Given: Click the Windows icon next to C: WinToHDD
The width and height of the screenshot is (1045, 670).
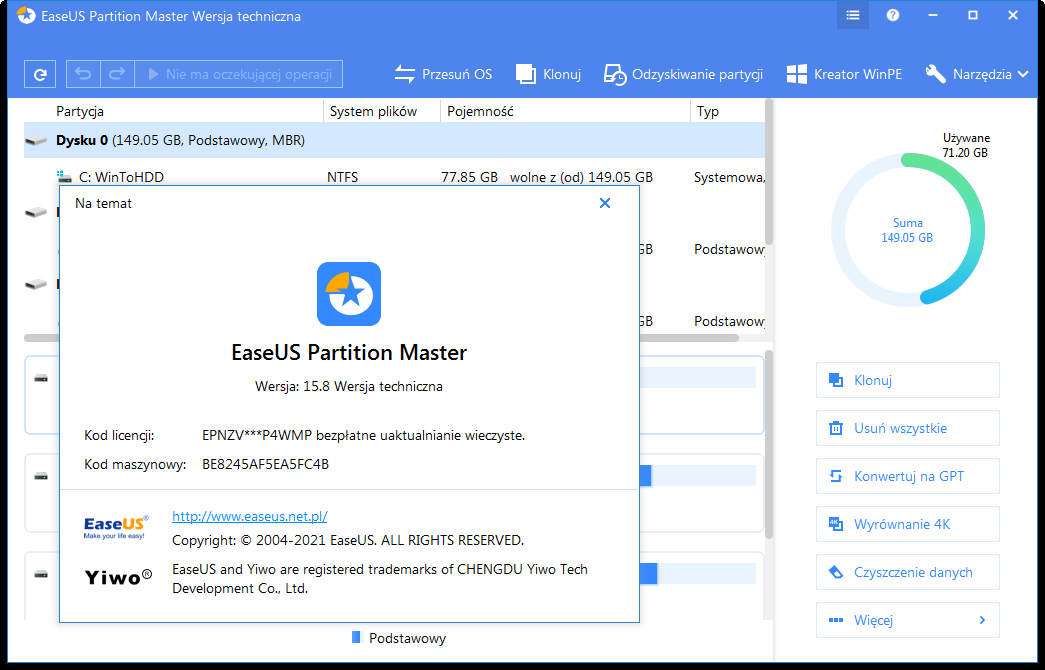Looking at the screenshot, I should click(x=64, y=177).
